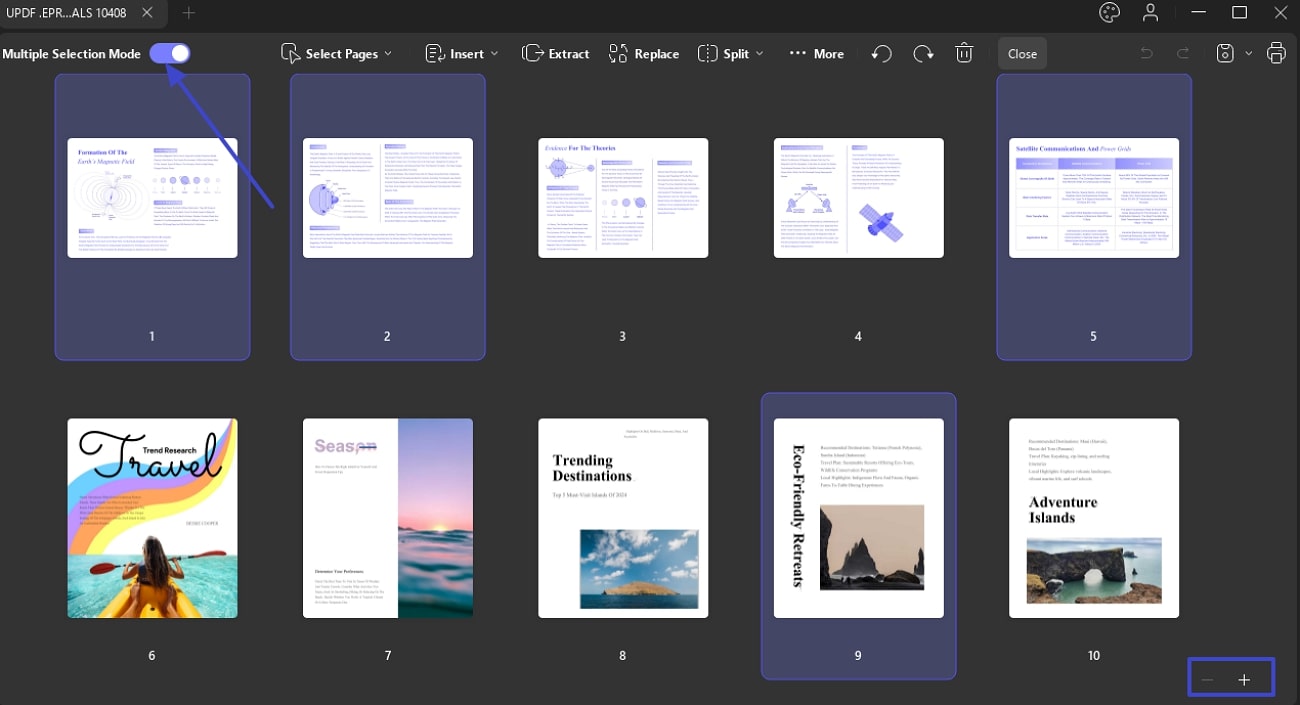Image resolution: width=1300 pixels, height=705 pixels.
Task: Open the save options dropdown arrow
Action: (1248, 54)
